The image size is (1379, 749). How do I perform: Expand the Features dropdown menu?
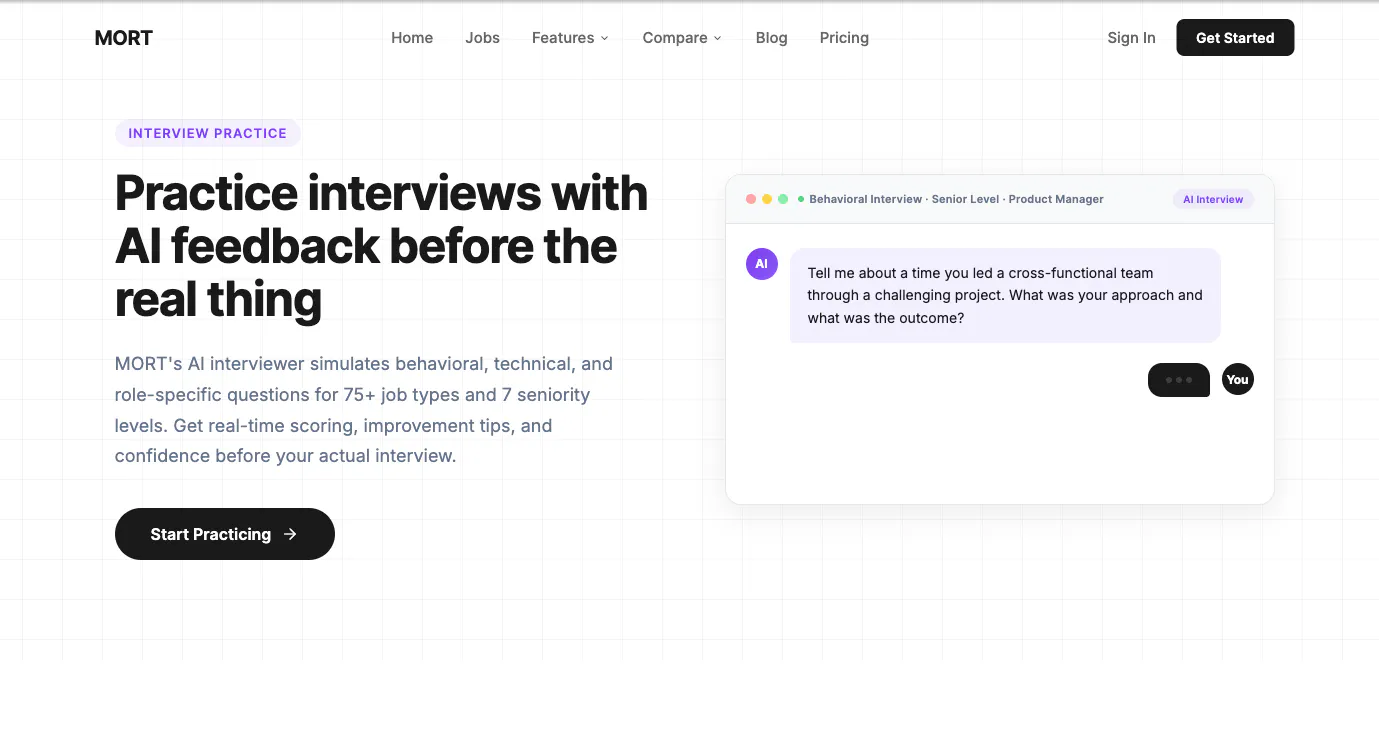[x=570, y=38]
